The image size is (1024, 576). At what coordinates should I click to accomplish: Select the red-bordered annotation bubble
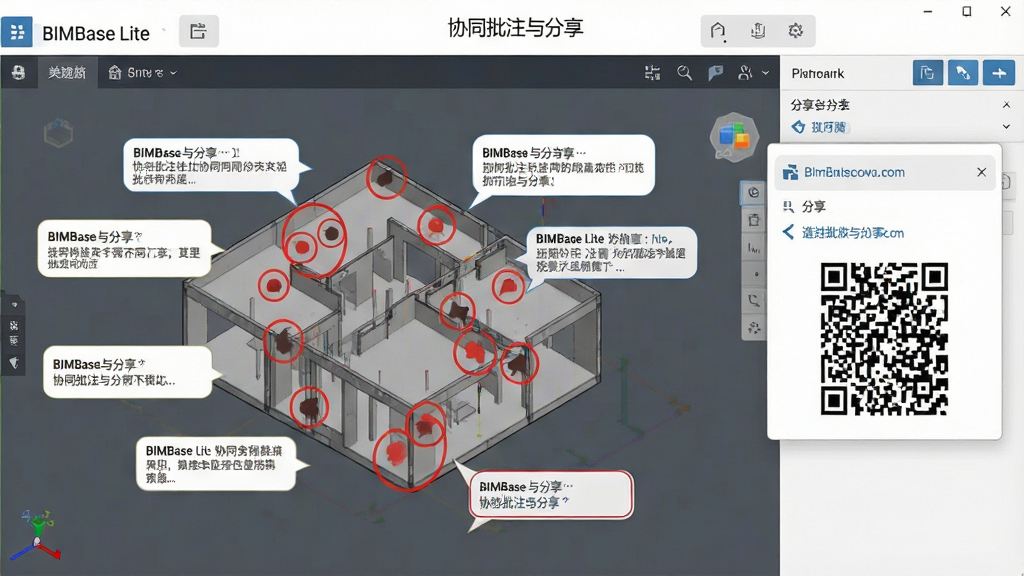pos(551,494)
